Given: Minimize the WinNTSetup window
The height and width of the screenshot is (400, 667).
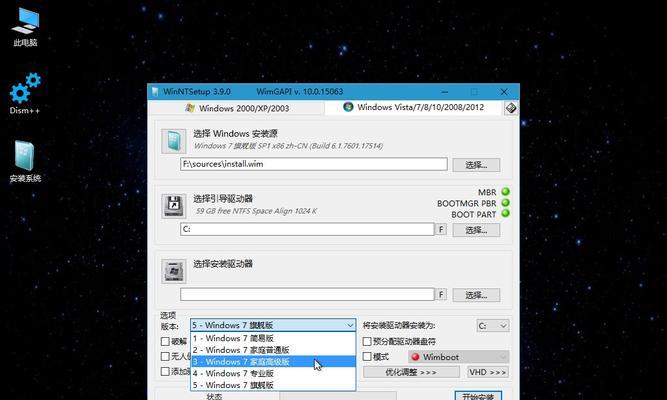Looking at the screenshot, I should click(445, 92).
